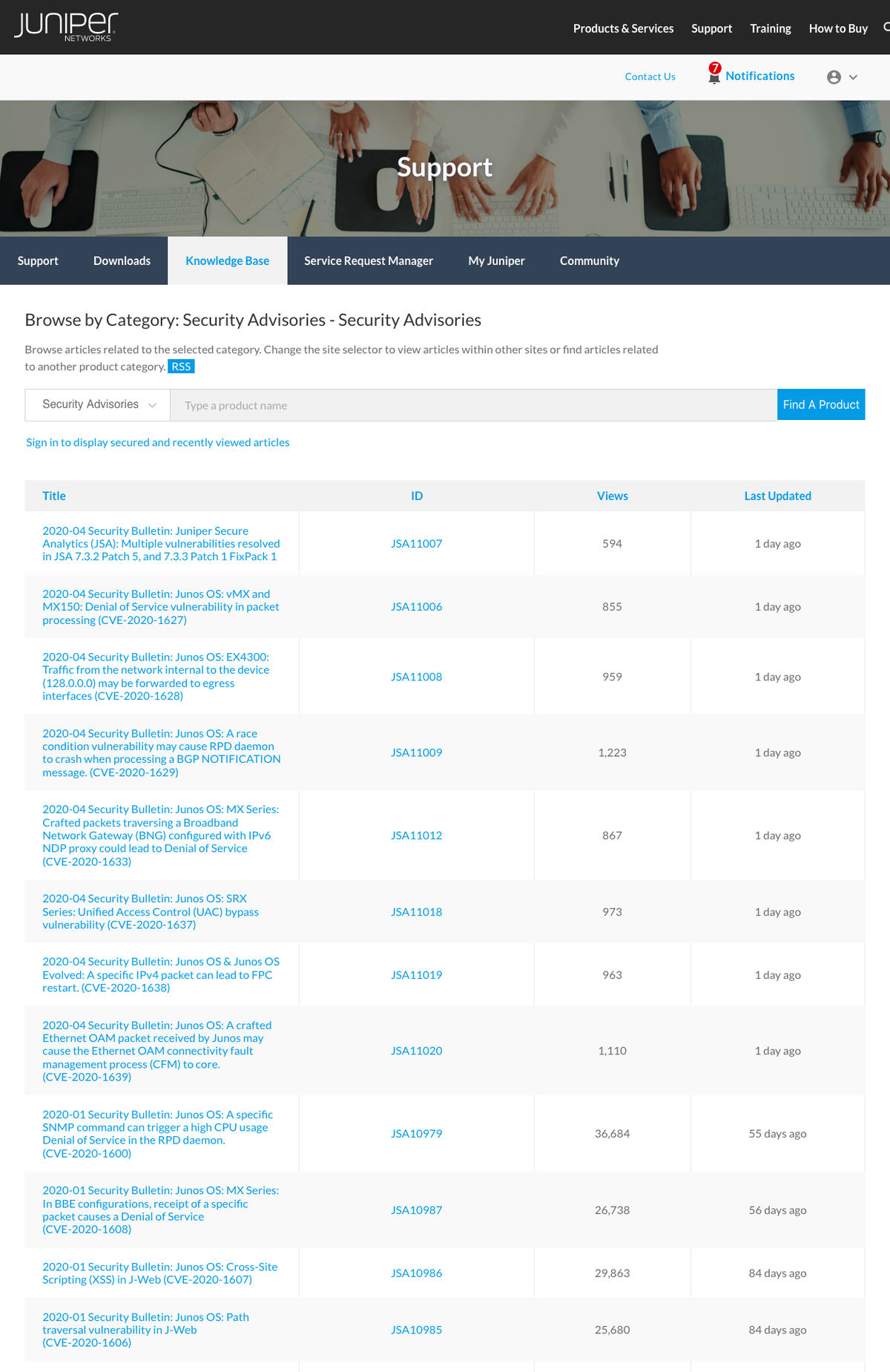Viewport: 890px width, 1372px height.
Task: Open the JSA11006 ID link
Action: tap(416, 606)
